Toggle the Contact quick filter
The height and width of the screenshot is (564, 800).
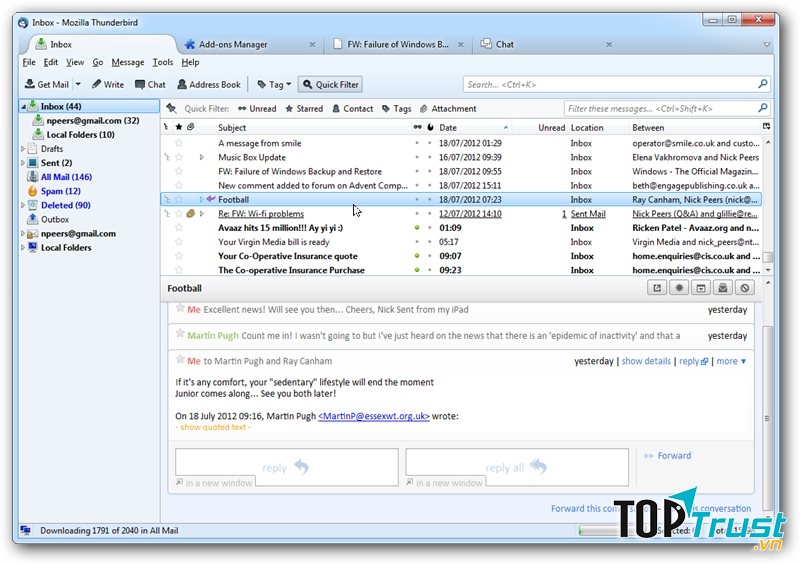click(x=353, y=109)
